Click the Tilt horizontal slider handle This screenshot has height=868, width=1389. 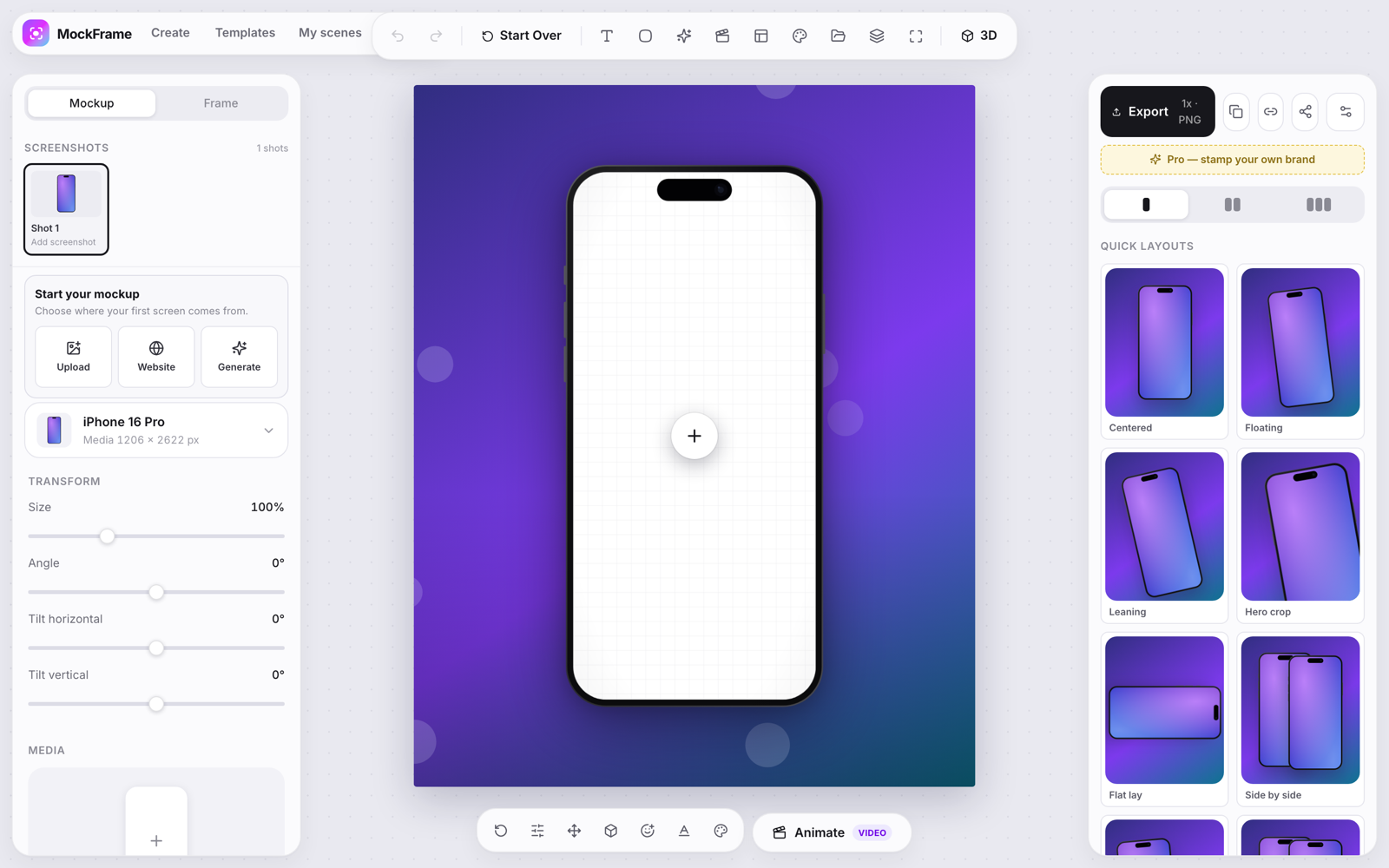[156, 648]
